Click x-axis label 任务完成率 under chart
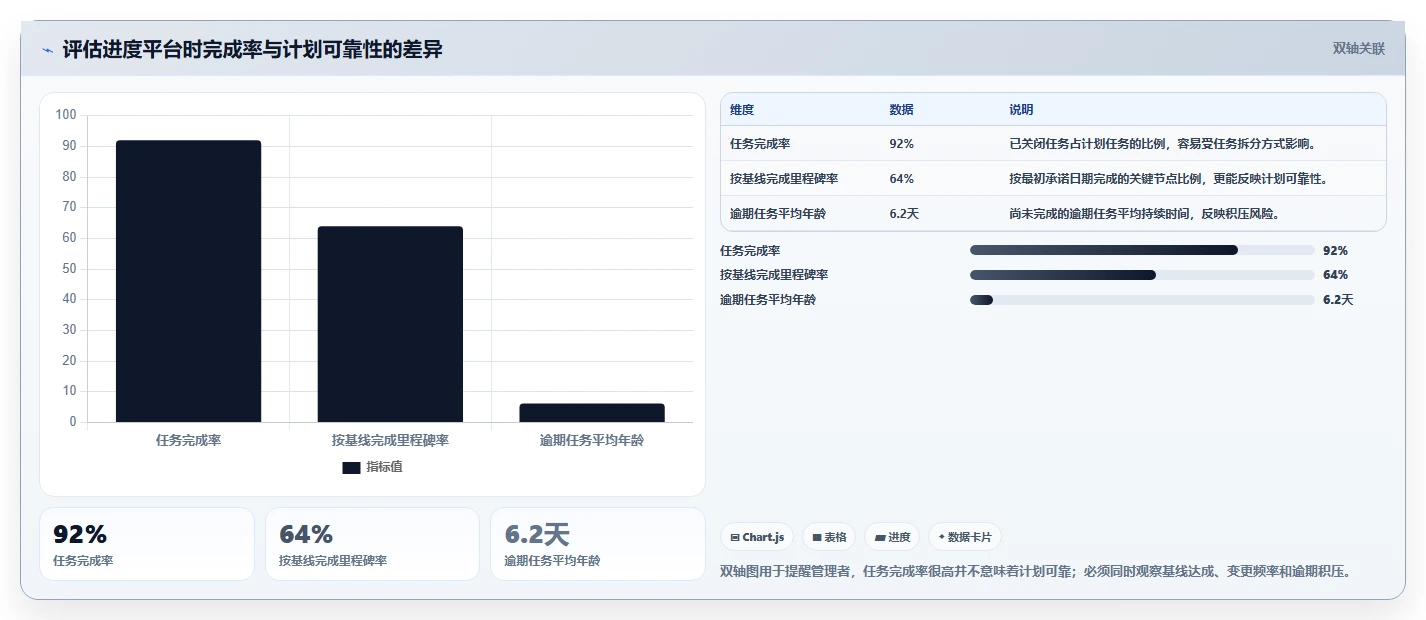 click(188, 440)
